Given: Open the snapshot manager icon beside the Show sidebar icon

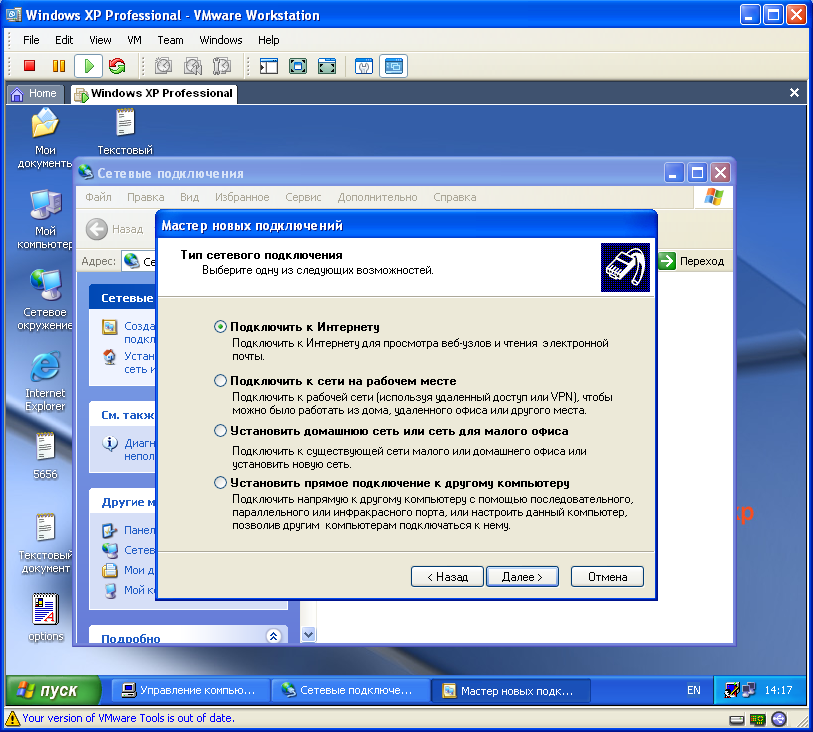Looking at the screenshot, I should coord(222,66).
